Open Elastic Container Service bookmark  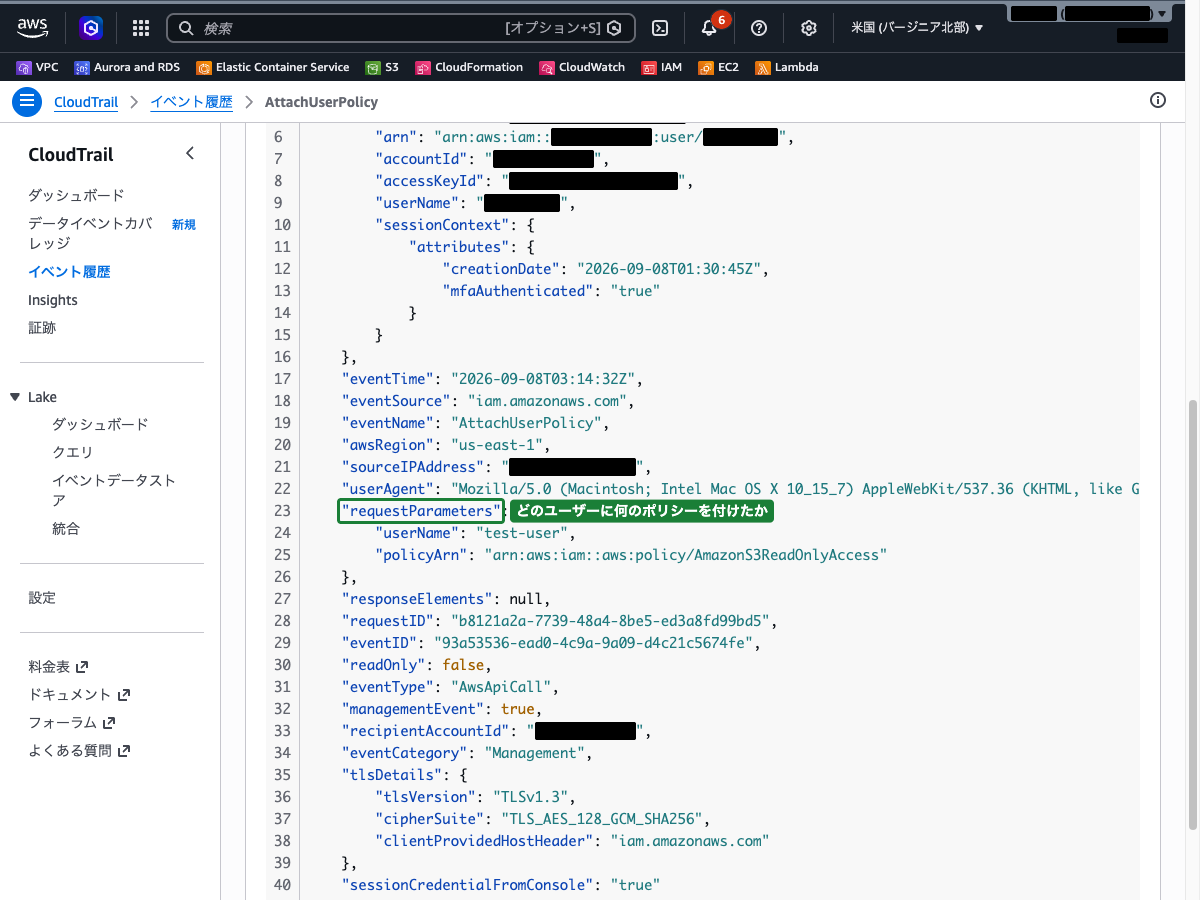pos(273,67)
